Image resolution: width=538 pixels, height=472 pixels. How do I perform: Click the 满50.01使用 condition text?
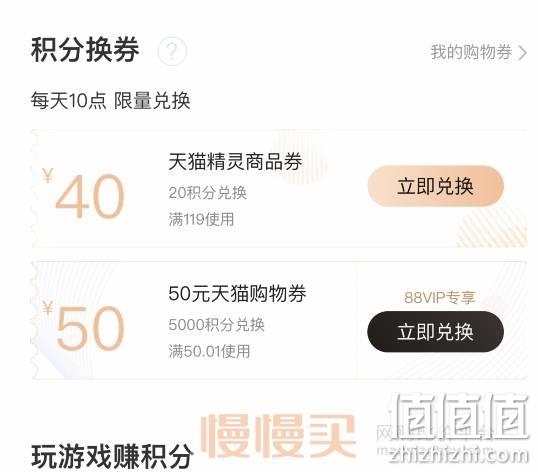tap(209, 351)
